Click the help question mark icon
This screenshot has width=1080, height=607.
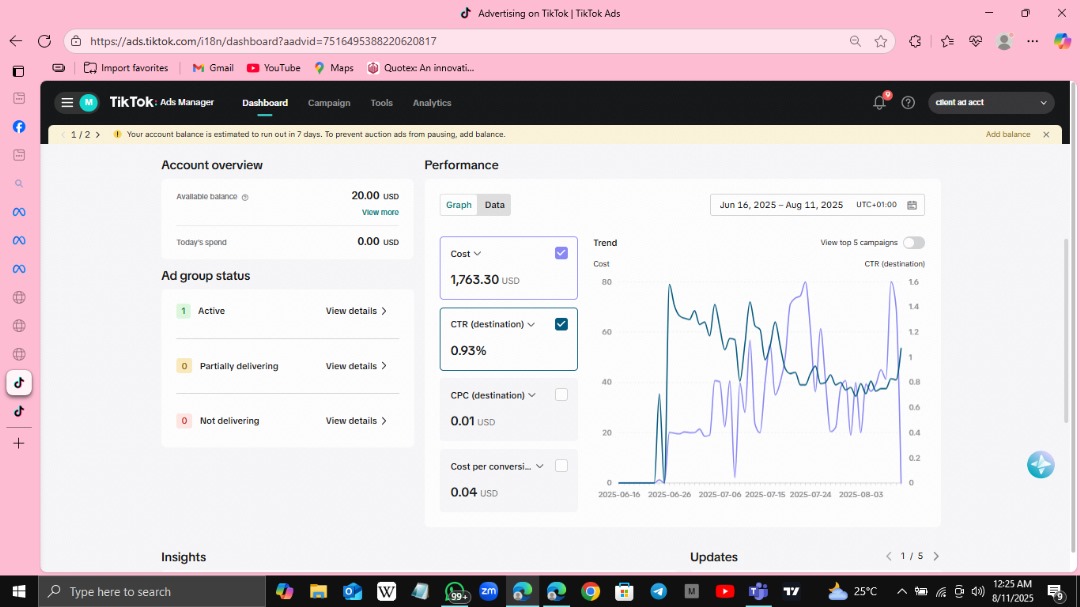(x=908, y=102)
